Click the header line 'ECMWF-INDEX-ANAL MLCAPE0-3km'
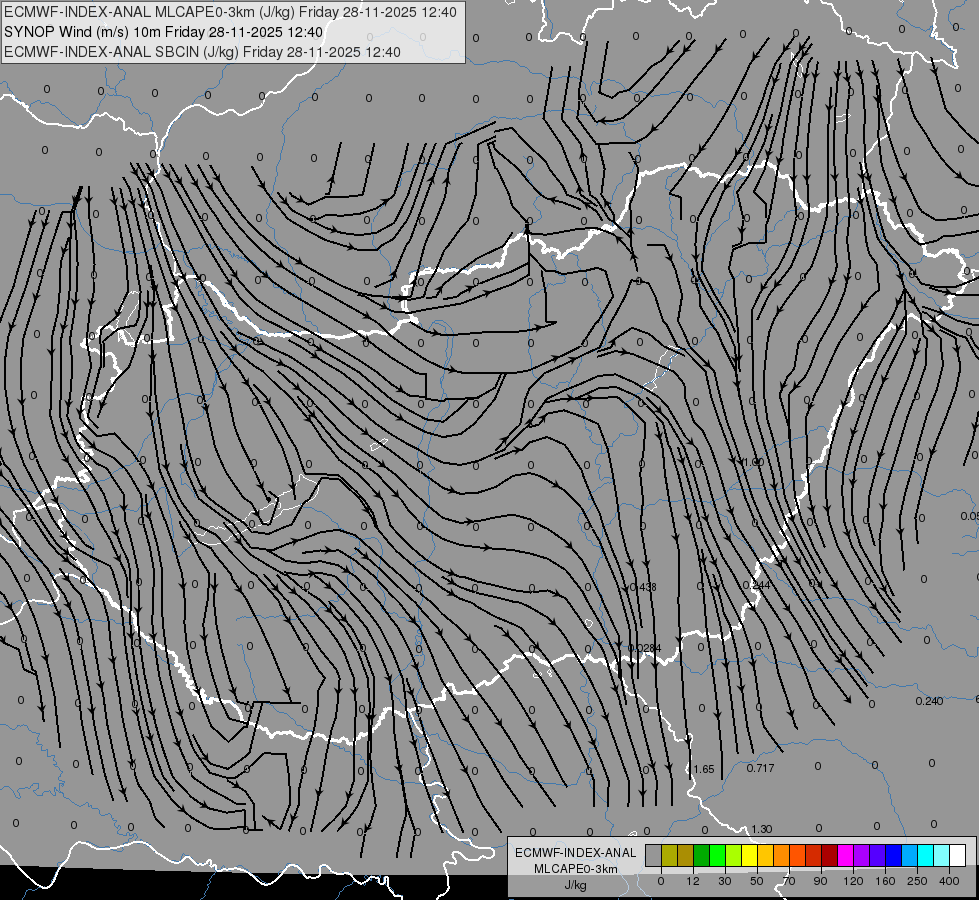This screenshot has height=900, width=979. [230, 12]
